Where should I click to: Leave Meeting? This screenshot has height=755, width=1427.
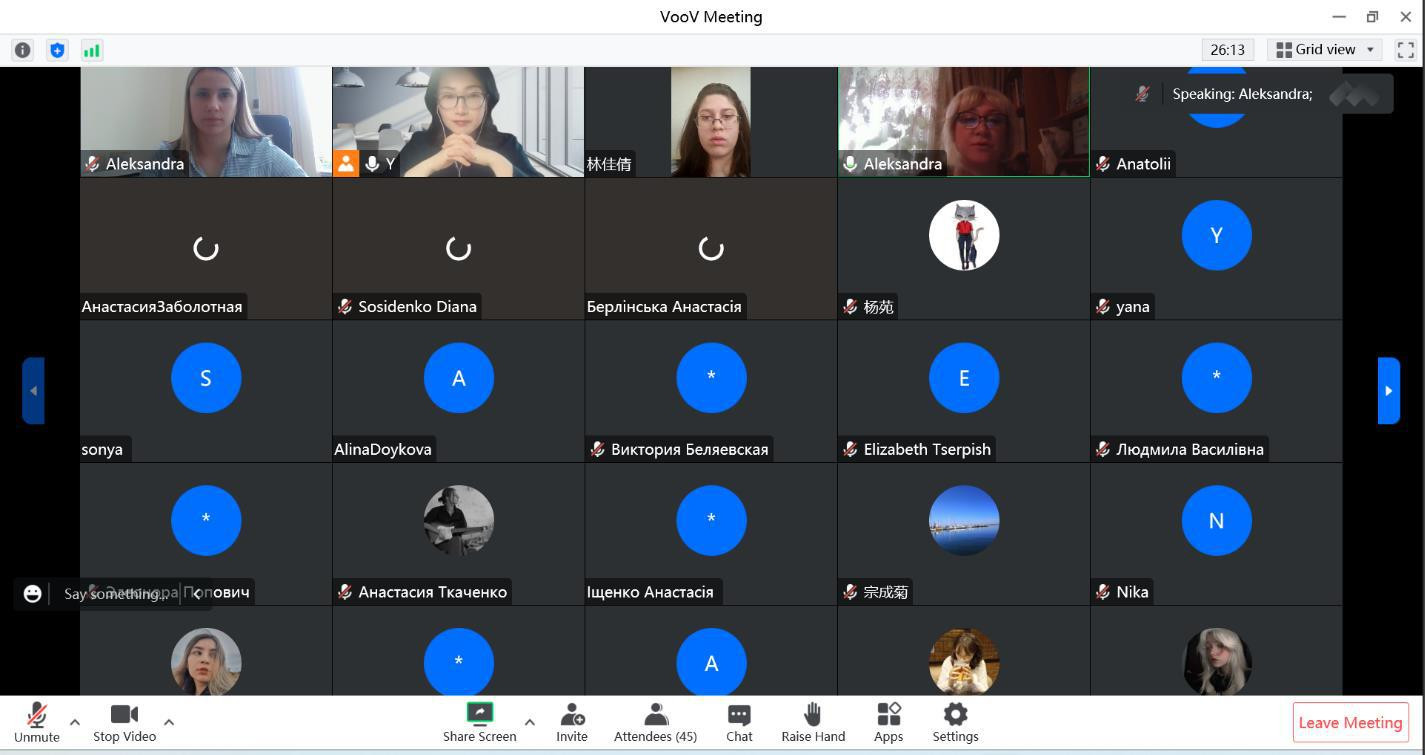(x=1350, y=722)
